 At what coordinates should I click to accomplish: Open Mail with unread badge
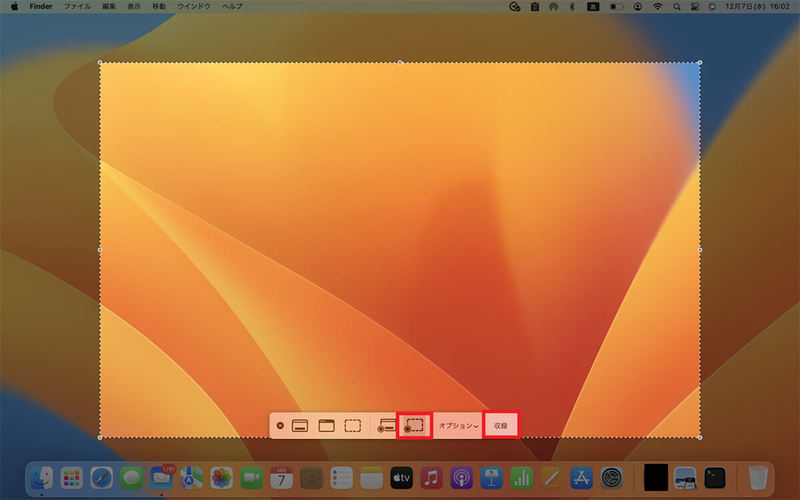coord(162,478)
